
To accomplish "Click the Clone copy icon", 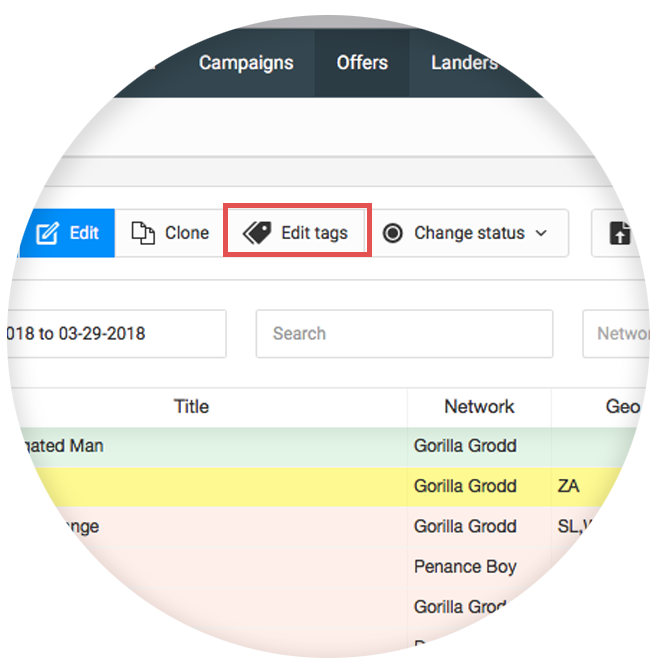I will [x=144, y=234].
